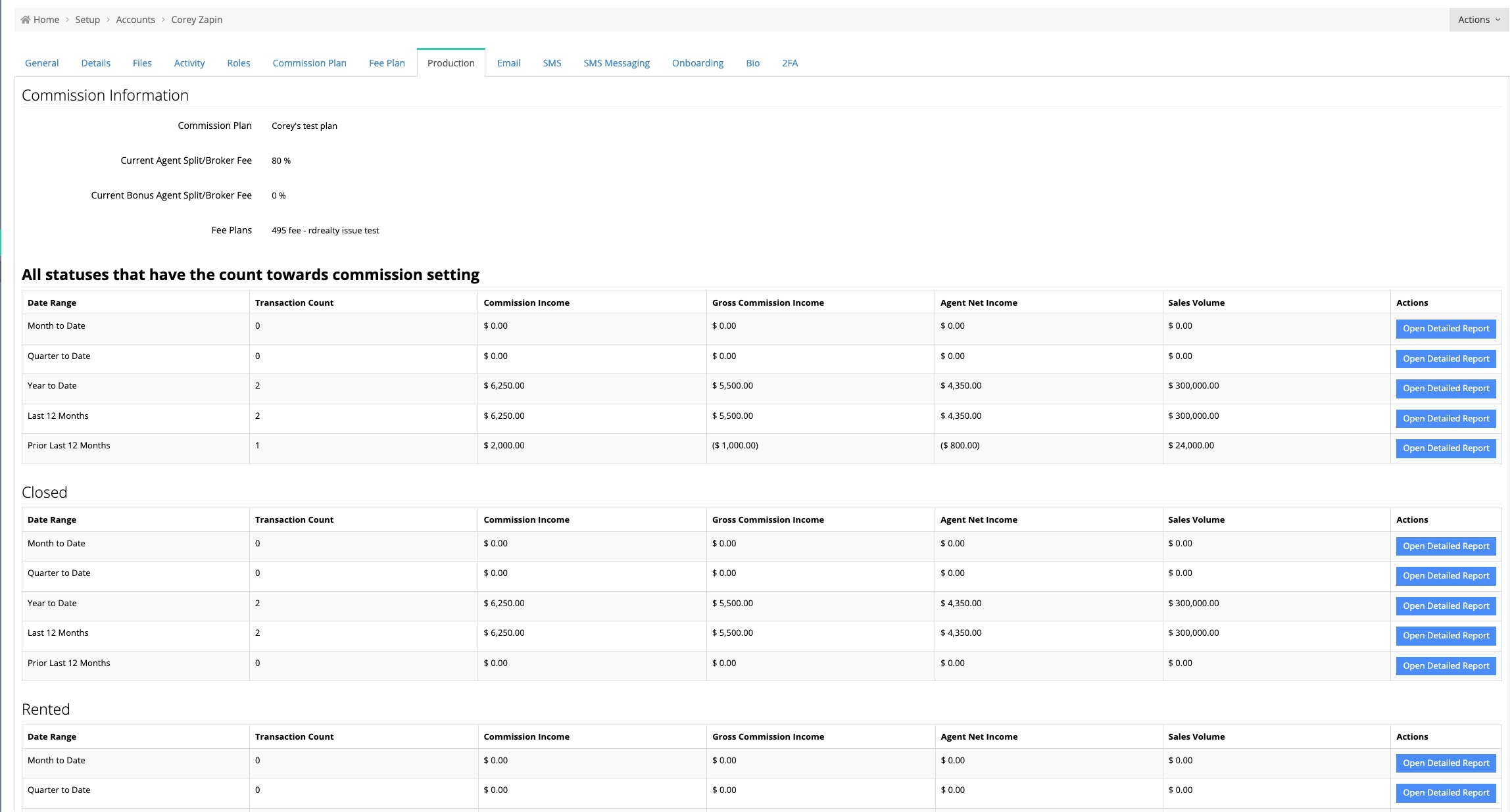
Task: Switch to the Roles tab
Action: [x=239, y=63]
